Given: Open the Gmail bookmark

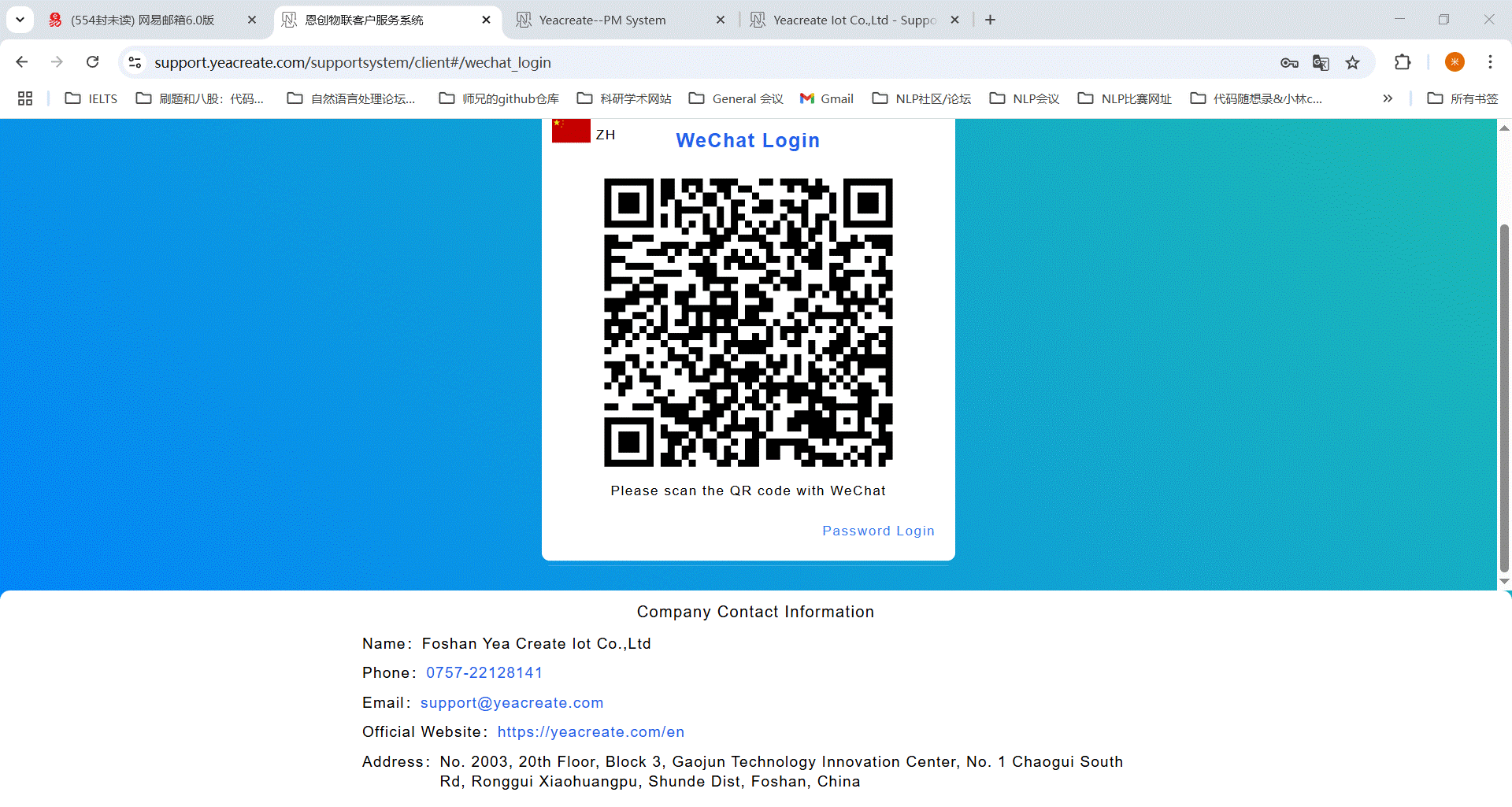Looking at the screenshot, I should tap(827, 98).
